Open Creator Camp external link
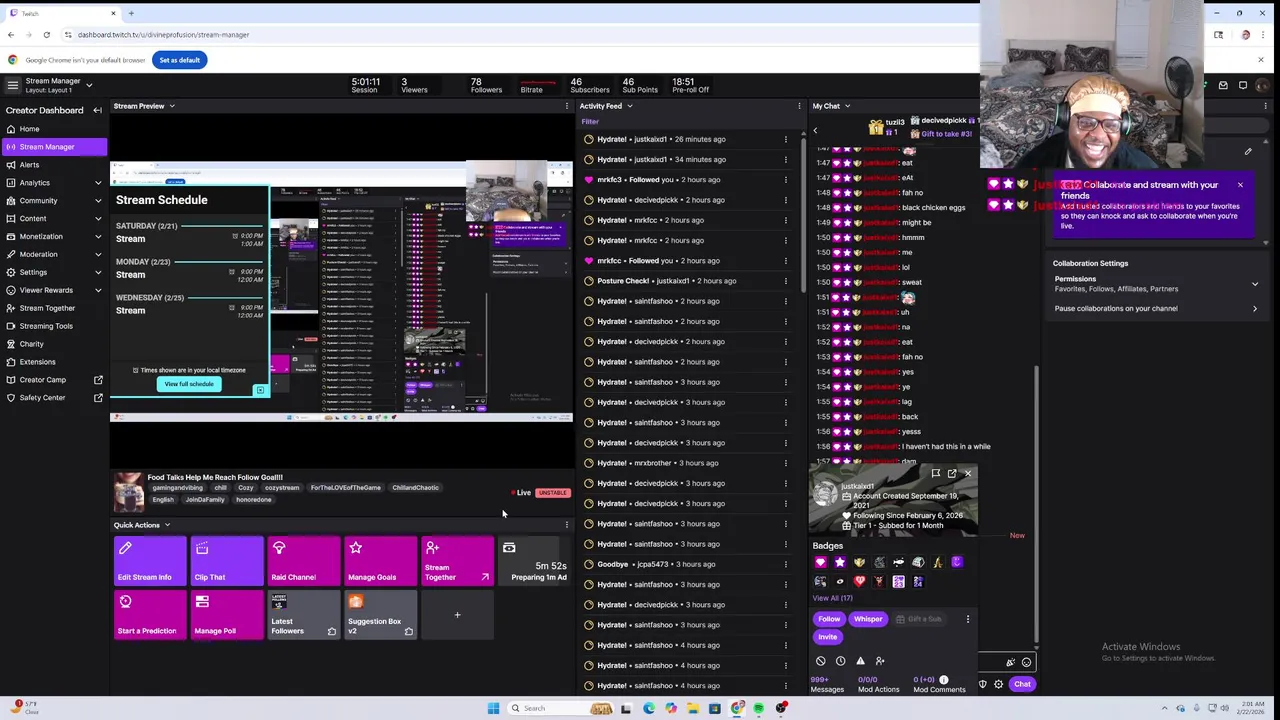Screen dimensions: 1280x720 [55, 380]
